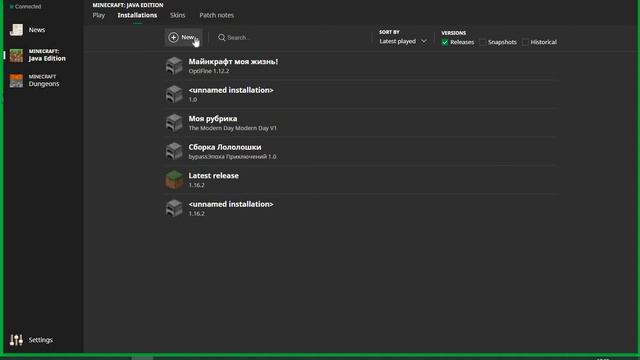Click the Connected status indicator
The height and width of the screenshot is (360, 640).
pos(25,7)
